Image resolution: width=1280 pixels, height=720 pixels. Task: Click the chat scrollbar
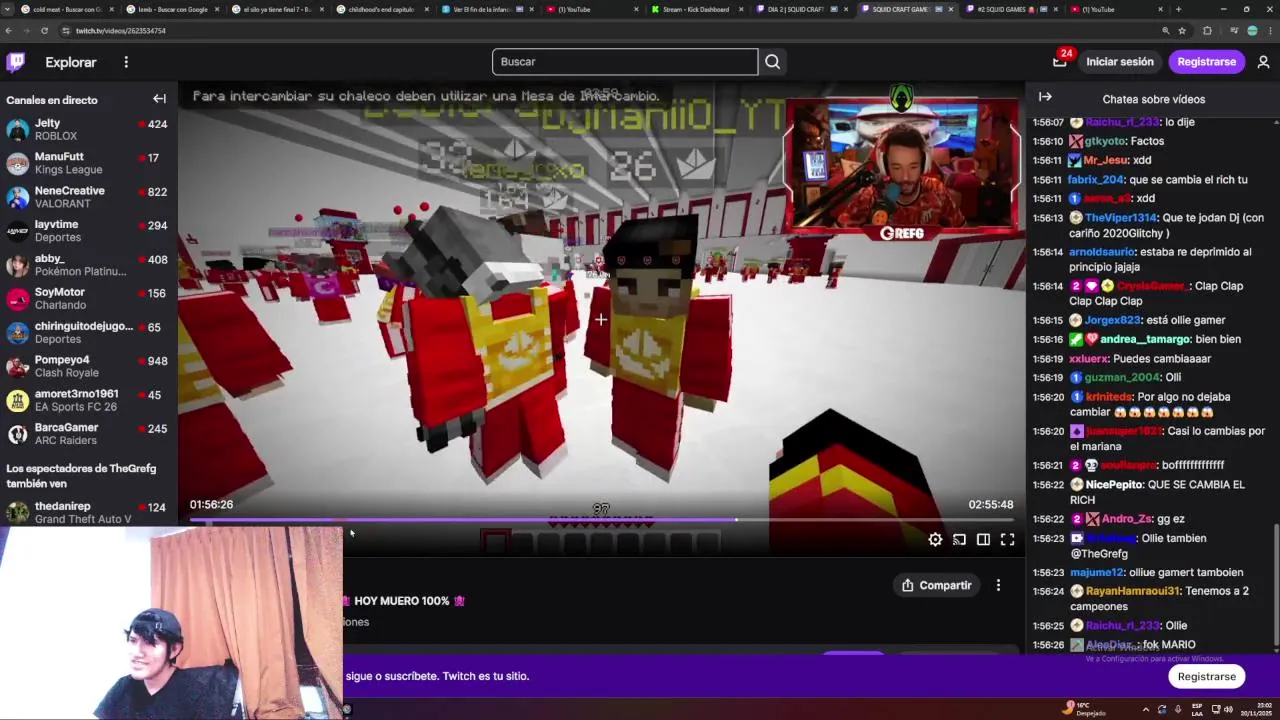(x=1275, y=585)
